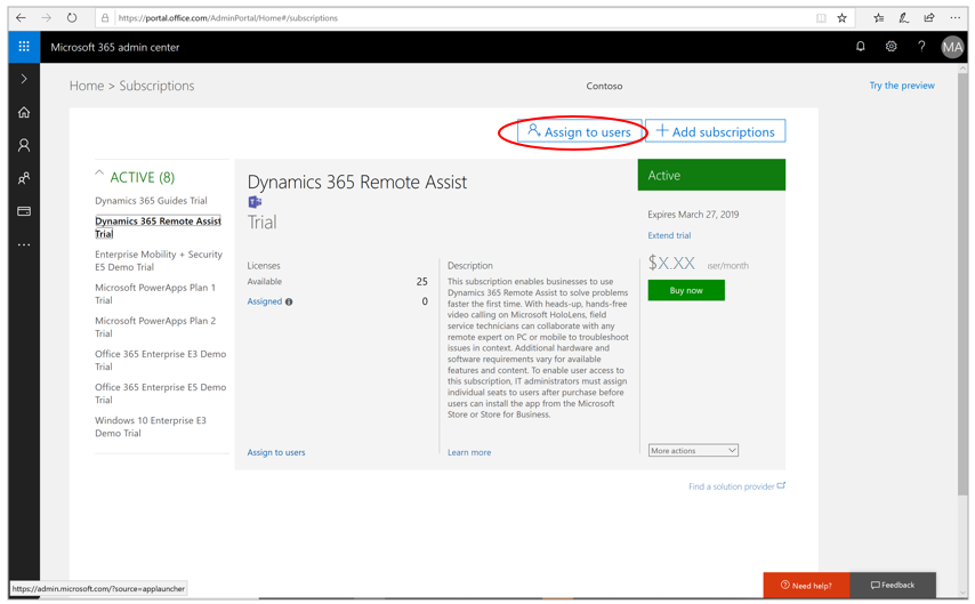Select Windows 10 Enterprise E3 Demo Trial

[150, 427]
